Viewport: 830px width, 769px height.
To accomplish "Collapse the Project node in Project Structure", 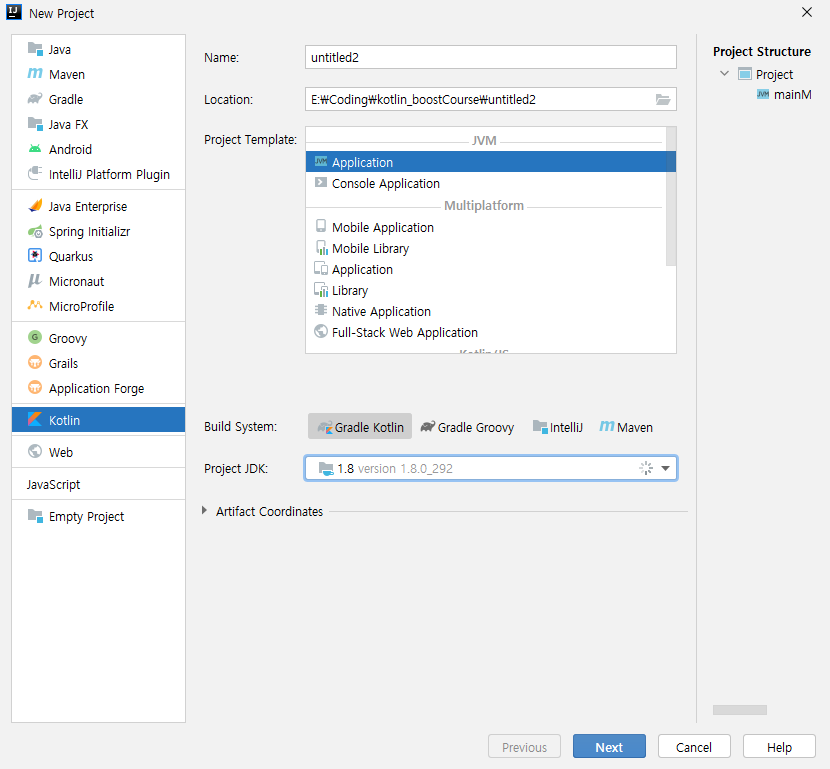I will click(724, 74).
